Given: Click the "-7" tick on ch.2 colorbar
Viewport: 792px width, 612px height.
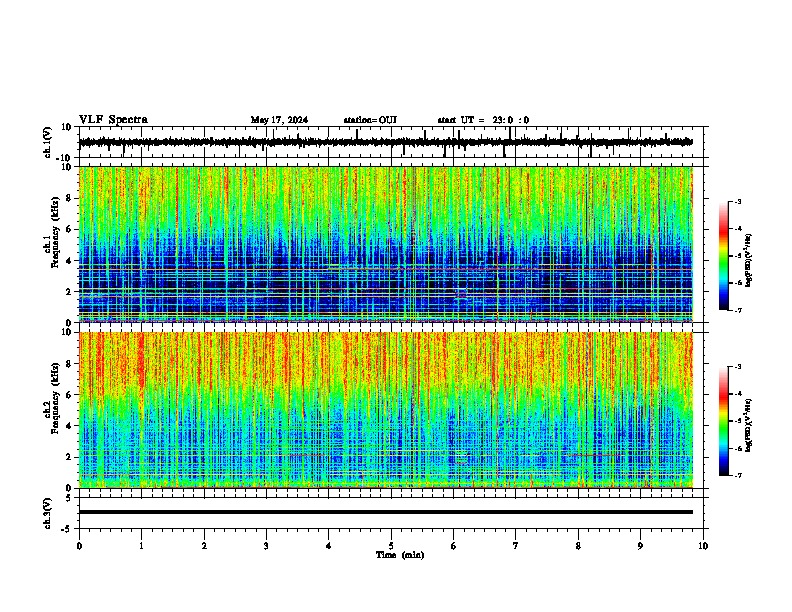Looking at the screenshot, I should (738, 475).
